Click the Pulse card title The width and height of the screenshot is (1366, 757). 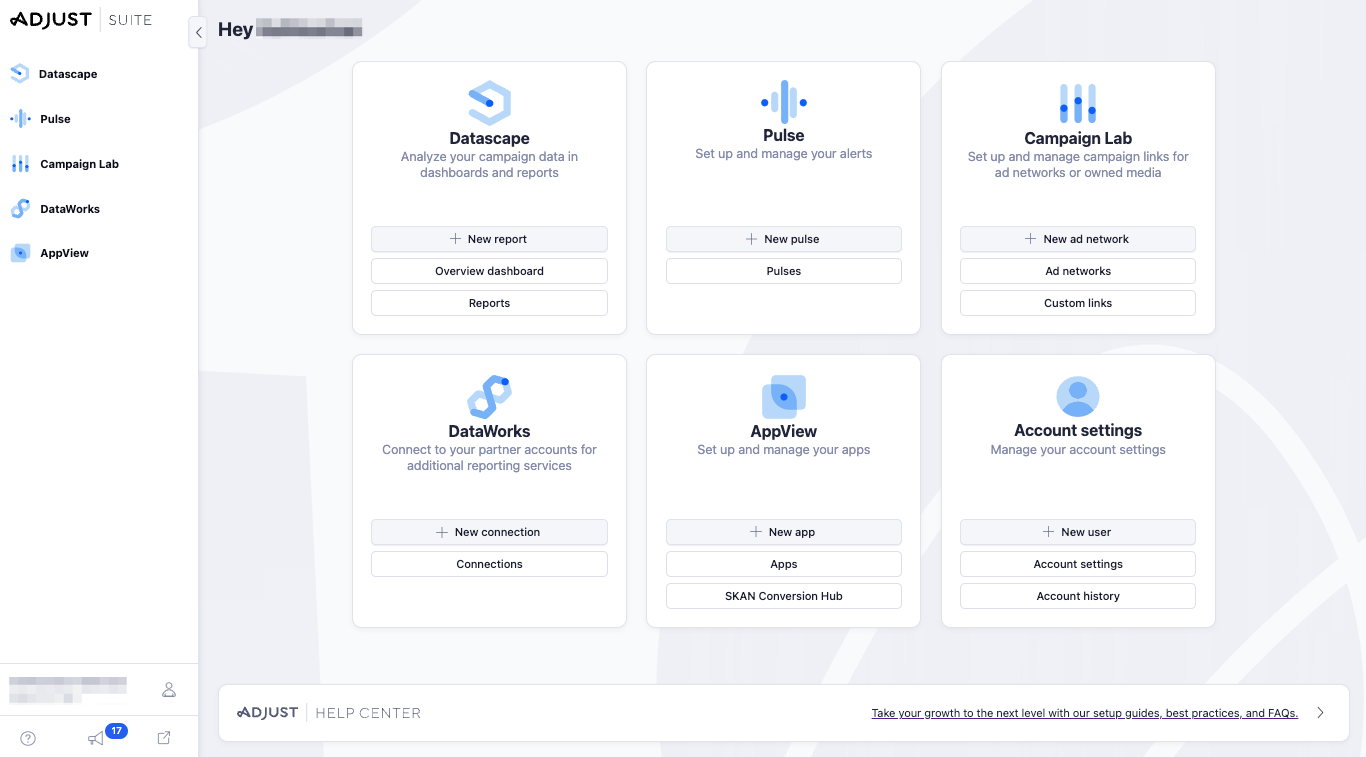[x=784, y=135]
